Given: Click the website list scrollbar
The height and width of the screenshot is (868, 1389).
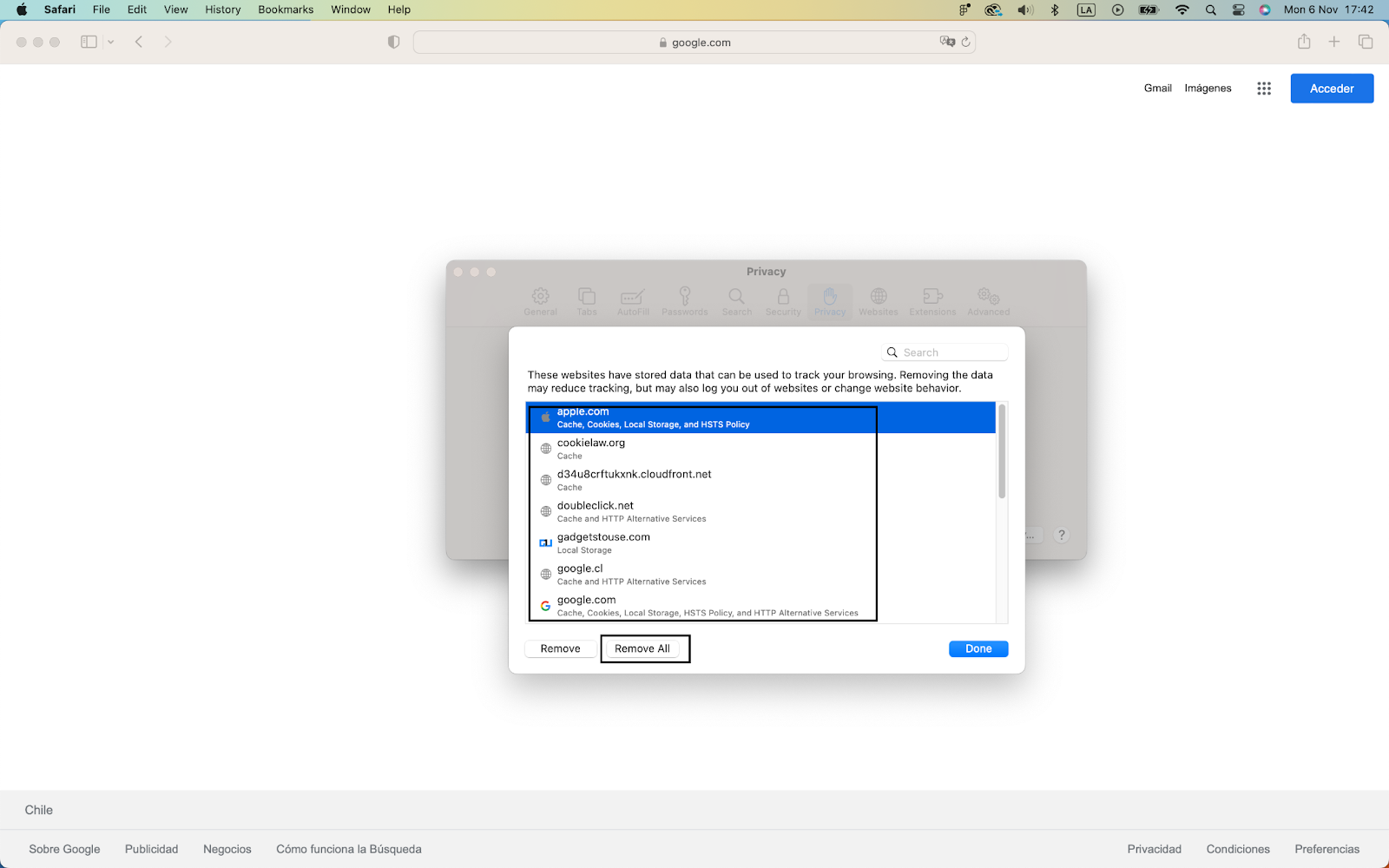Looking at the screenshot, I should point(1002,451).
